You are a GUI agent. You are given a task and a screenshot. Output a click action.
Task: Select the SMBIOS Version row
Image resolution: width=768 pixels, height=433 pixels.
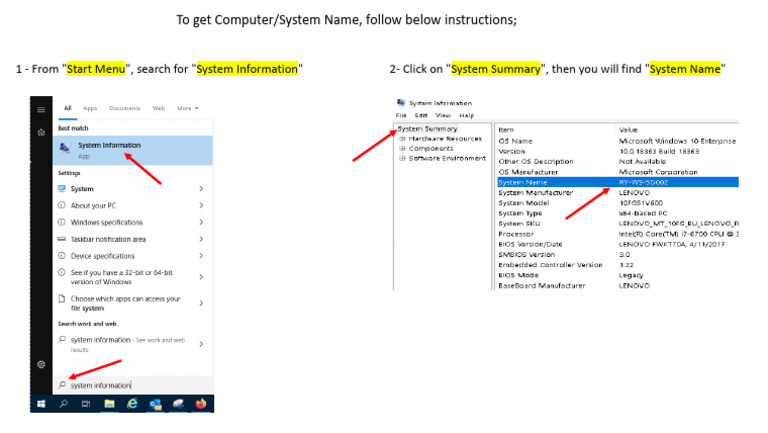618,254
